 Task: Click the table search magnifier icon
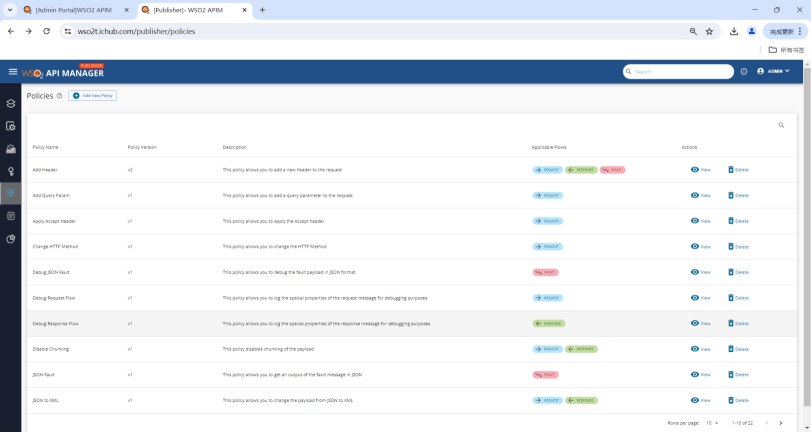[x=781, y=125]
